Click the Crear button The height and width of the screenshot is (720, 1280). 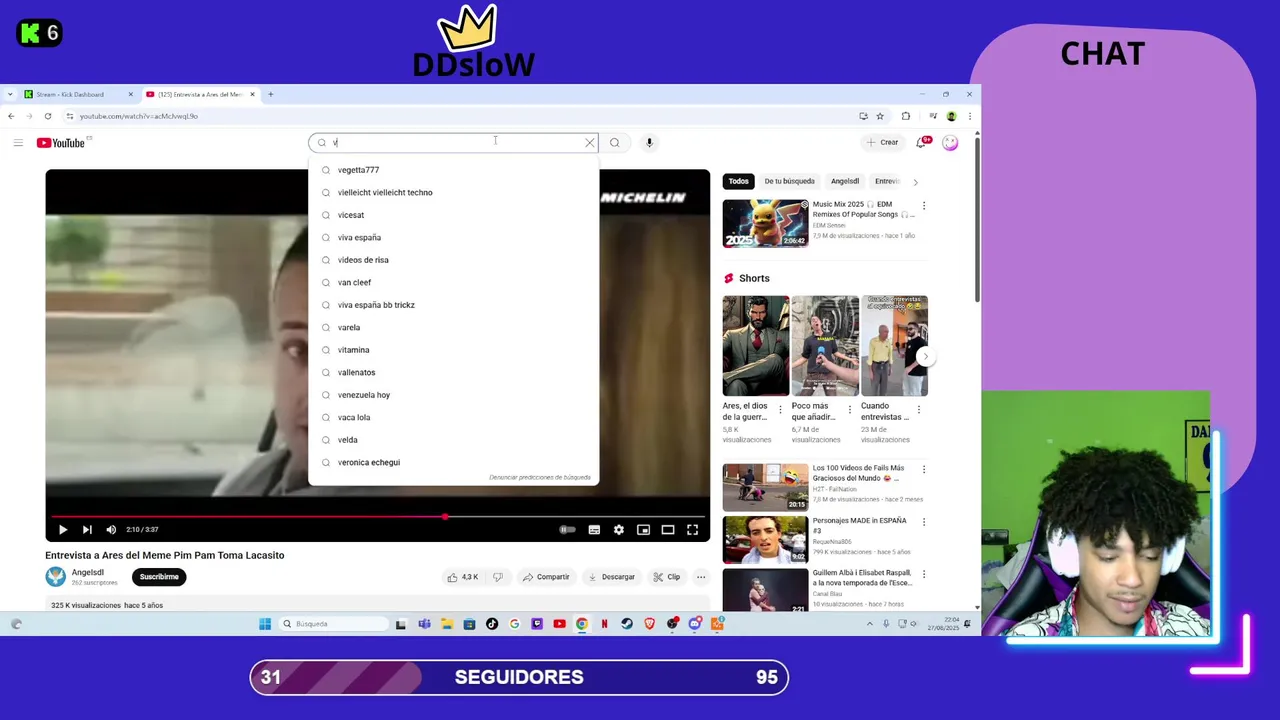point(883,142)
